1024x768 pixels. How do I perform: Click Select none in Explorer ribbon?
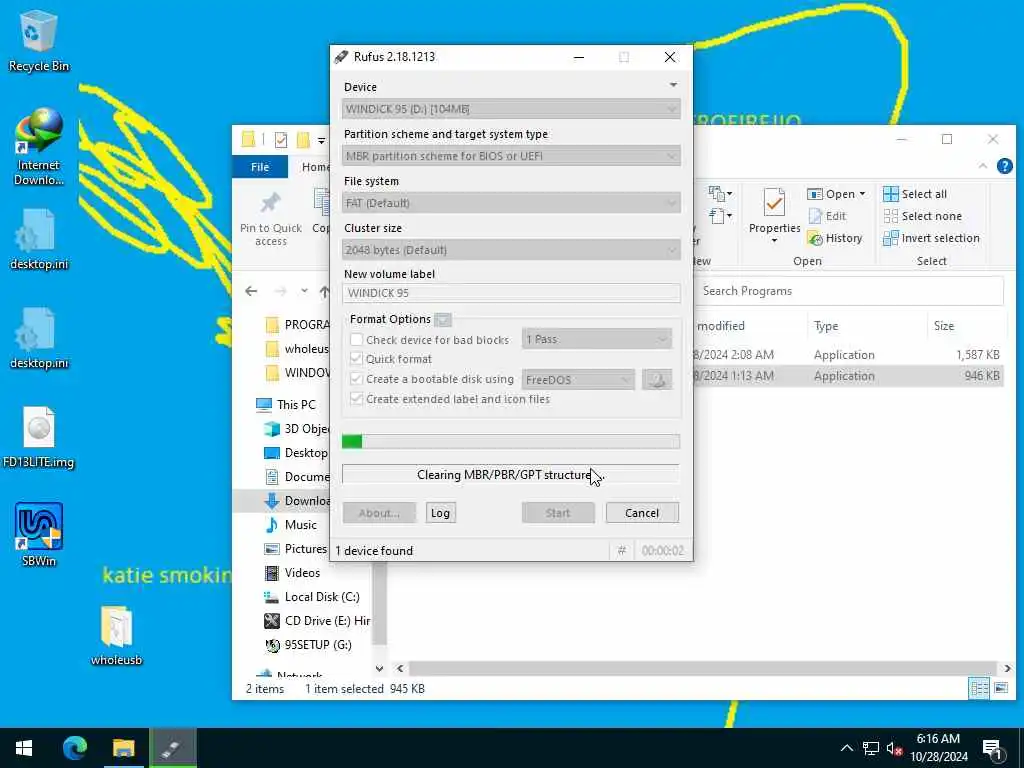tap(922, 216)
